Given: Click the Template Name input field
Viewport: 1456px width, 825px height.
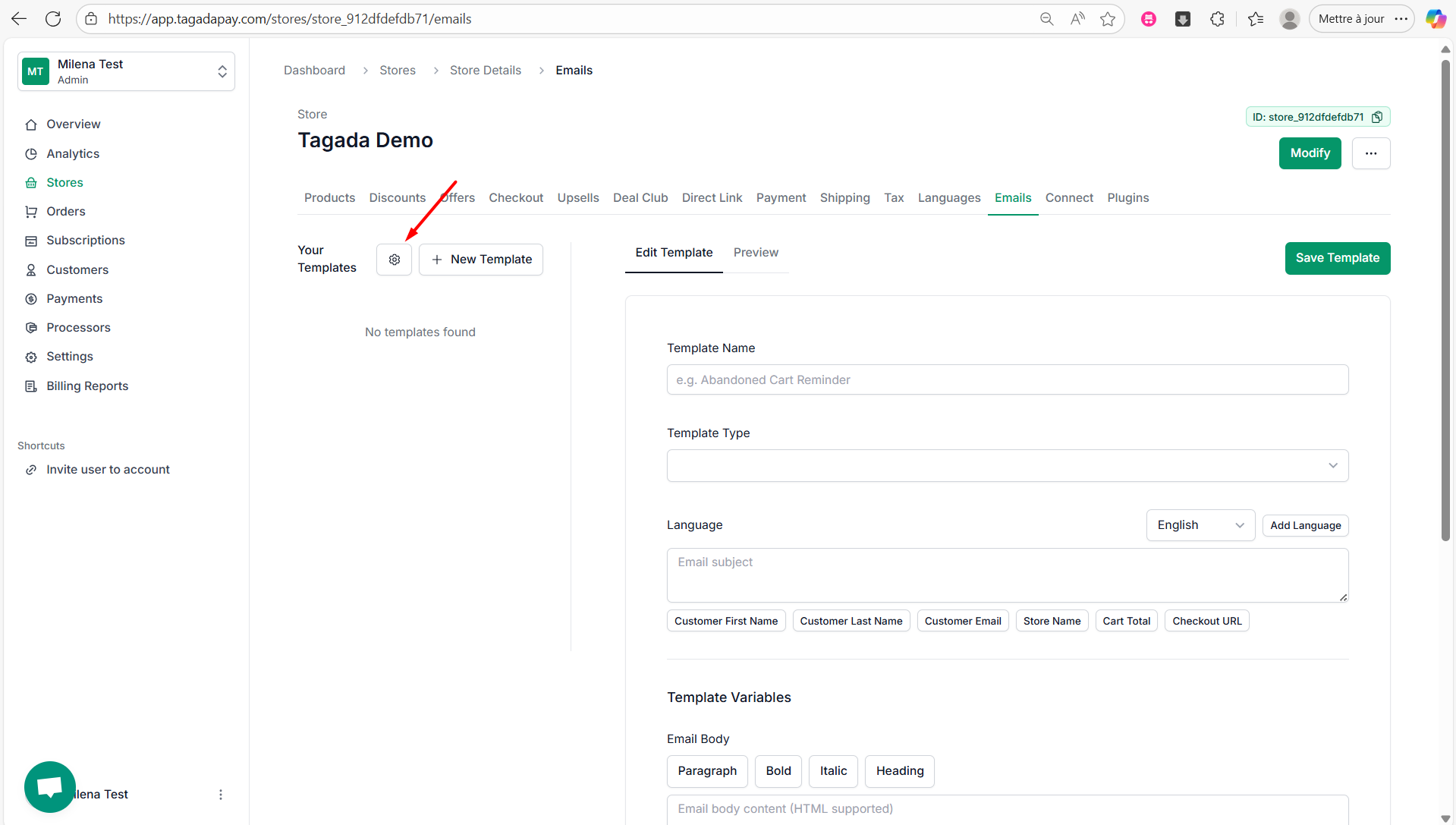Looking at the screenshot, I should click(x=1007, y=379).
